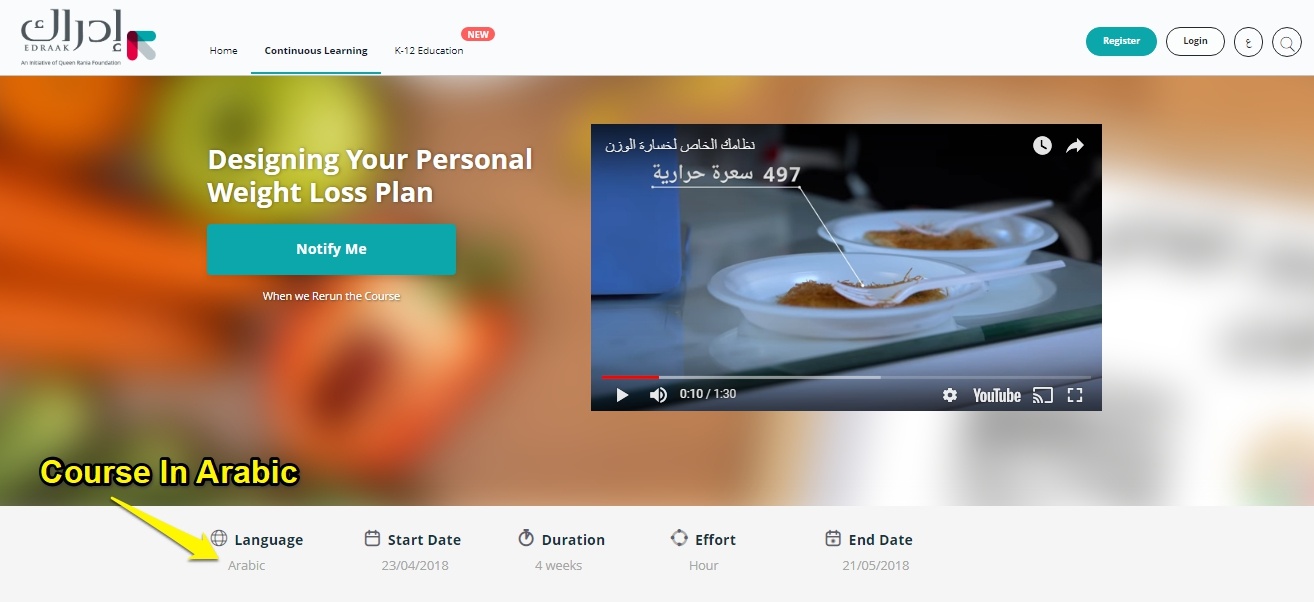
Task: Seek on the video progress bar
Action: (846, 377)
